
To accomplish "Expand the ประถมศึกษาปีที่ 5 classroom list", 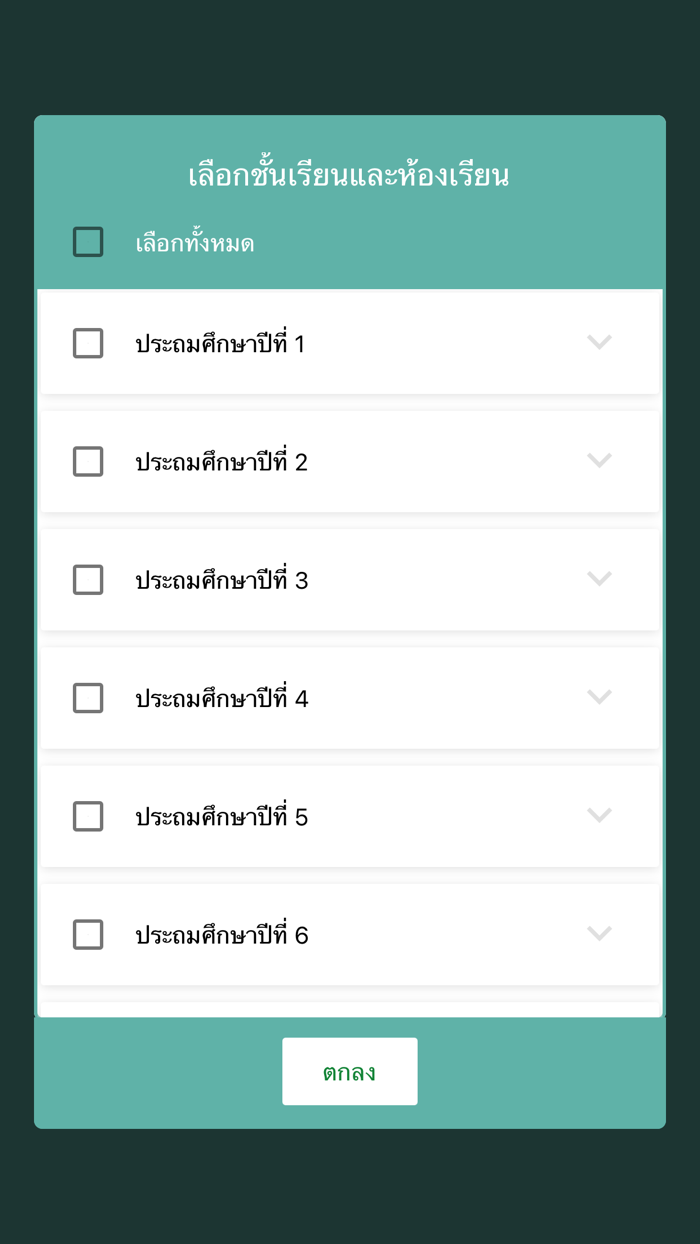I will tap(600, 816).
